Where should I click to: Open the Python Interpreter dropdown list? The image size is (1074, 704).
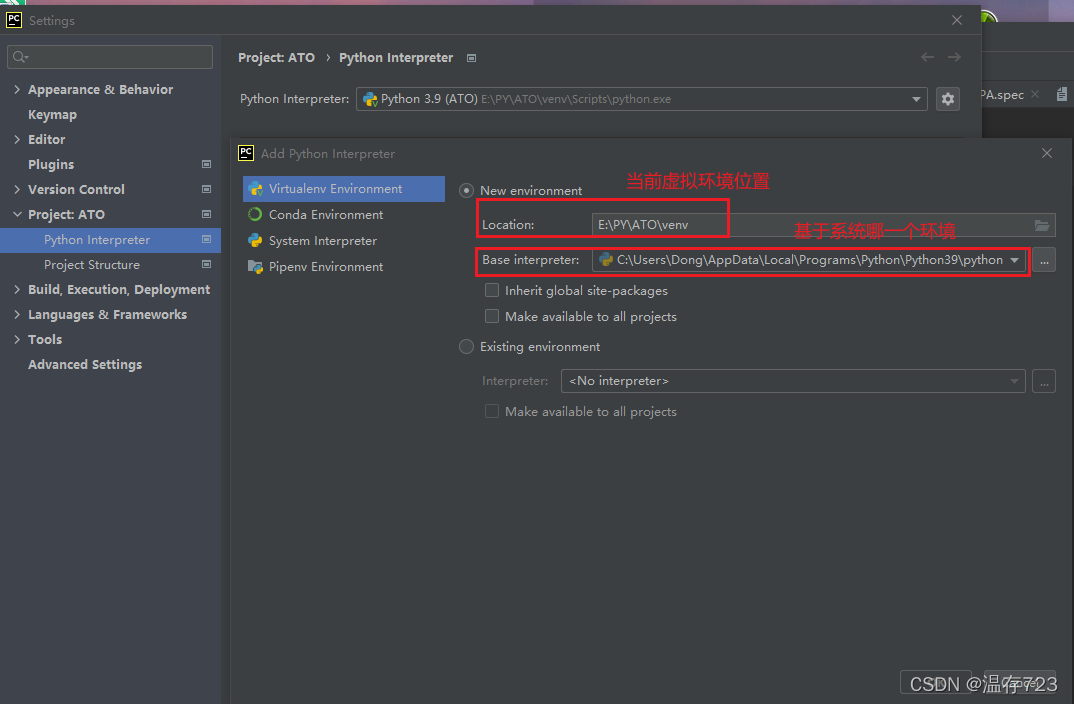tap(916, 99)
